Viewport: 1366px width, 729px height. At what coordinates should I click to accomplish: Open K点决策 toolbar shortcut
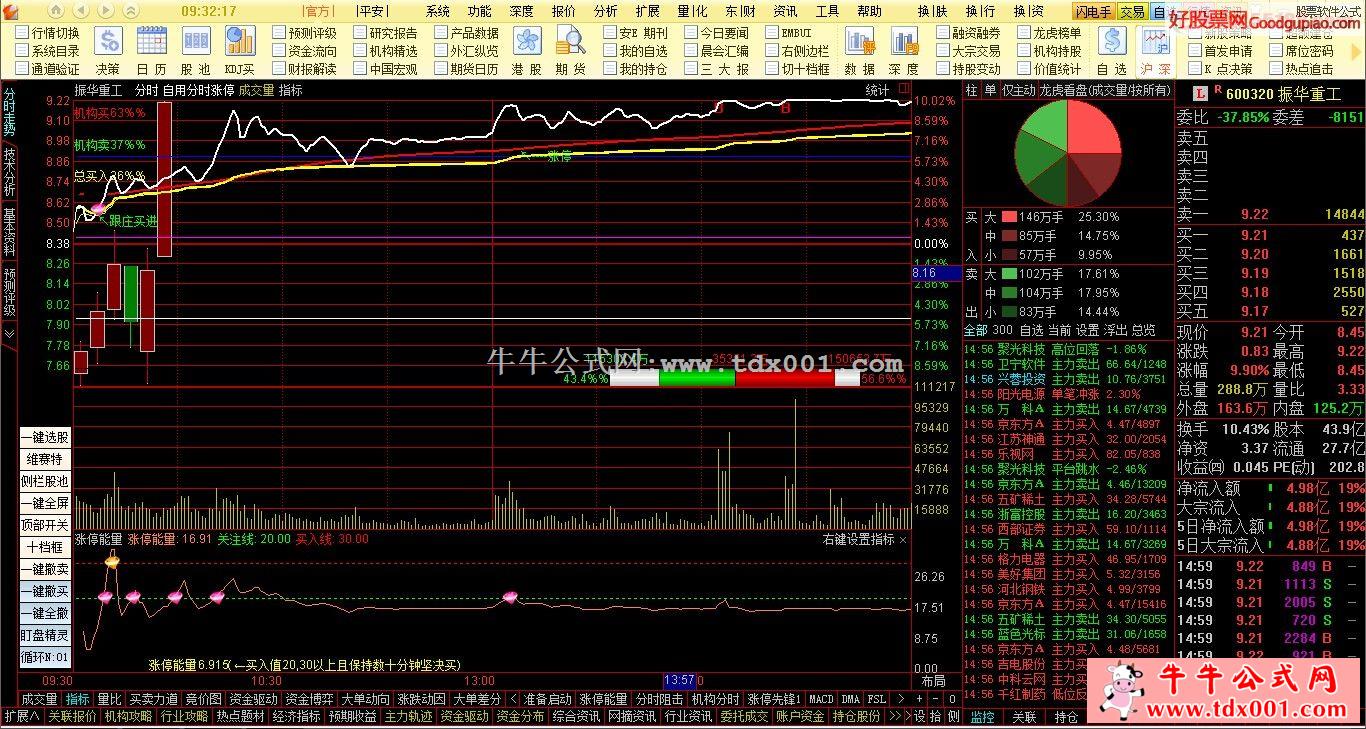point(1219,69)
